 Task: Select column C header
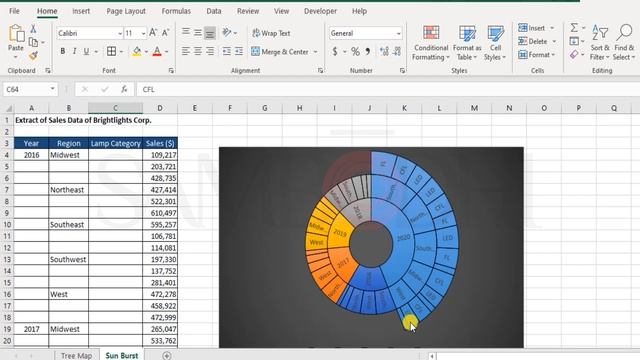(x=115, y=108)
